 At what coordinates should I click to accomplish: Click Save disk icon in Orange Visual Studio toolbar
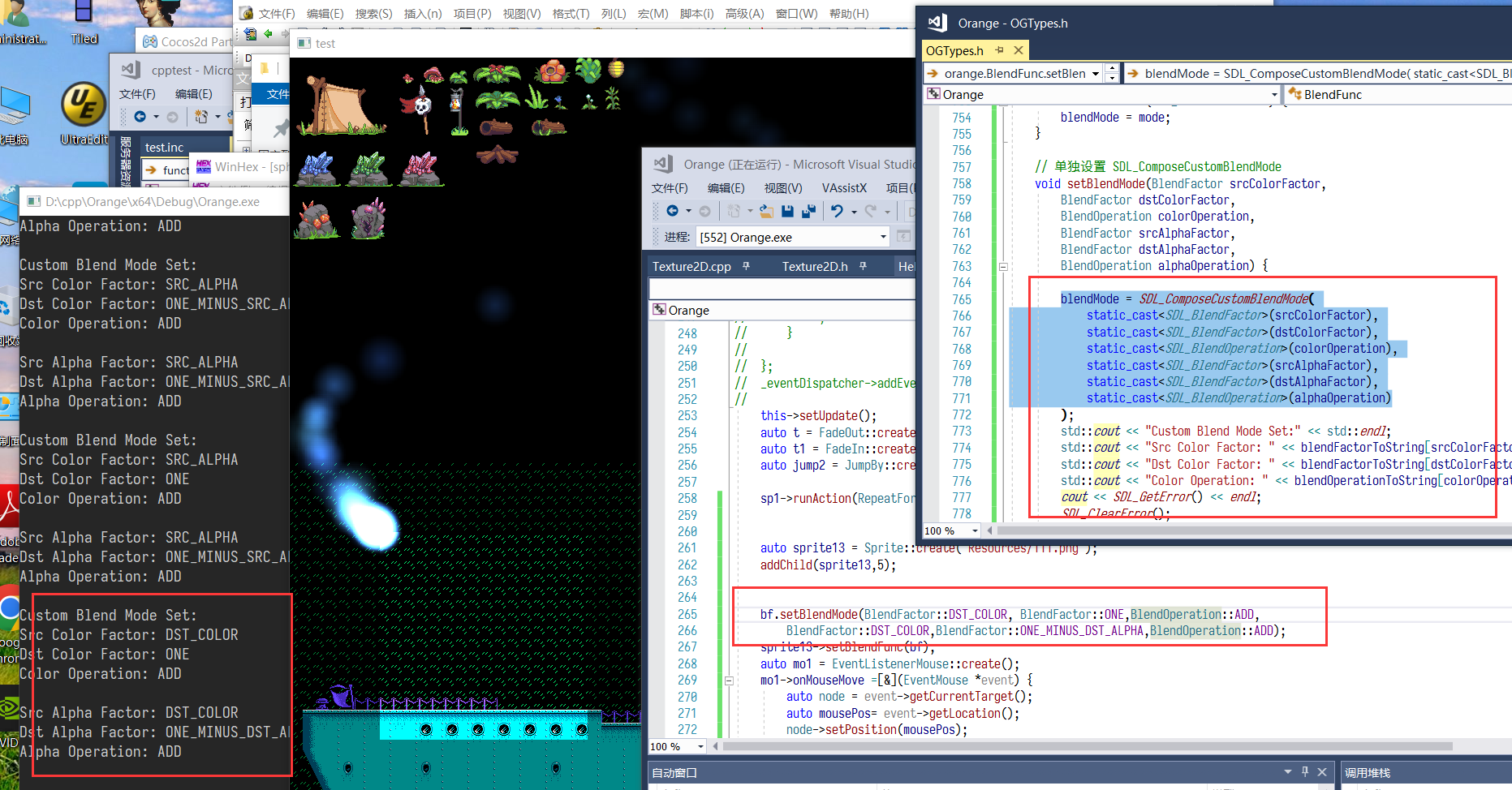787,211
